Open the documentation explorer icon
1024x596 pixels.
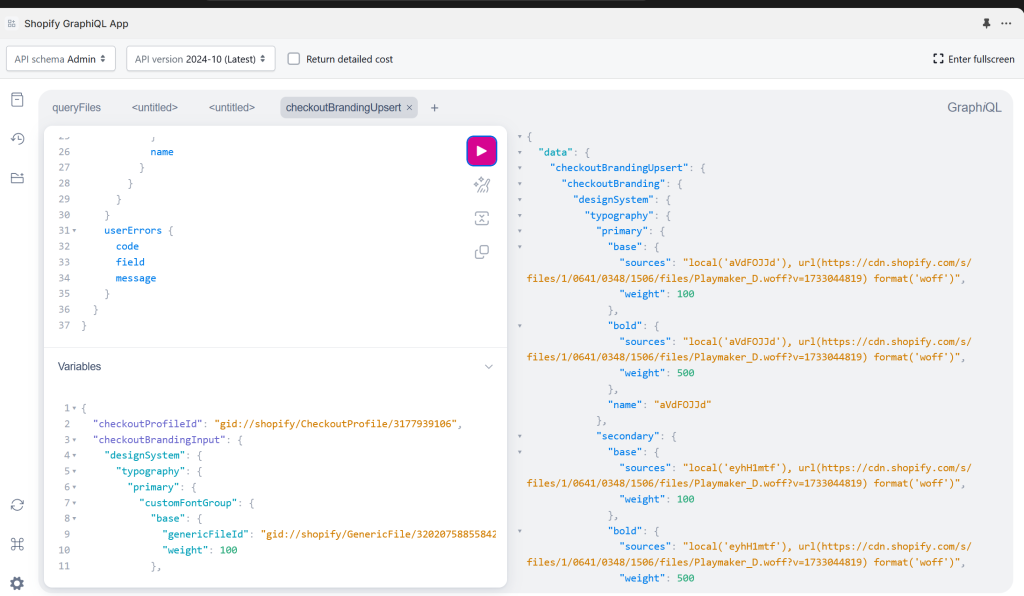tap(17, 99)
